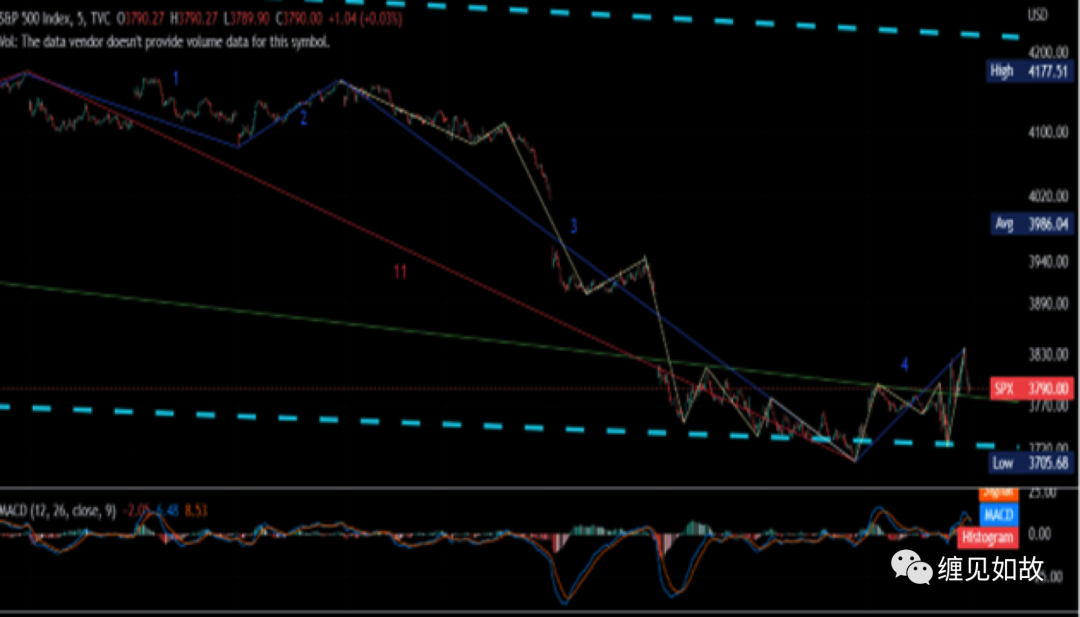The width and height of the screenshot is (1080, 617).
Task: Select the red 11 label annotation
Action: [x=400, y=272]
